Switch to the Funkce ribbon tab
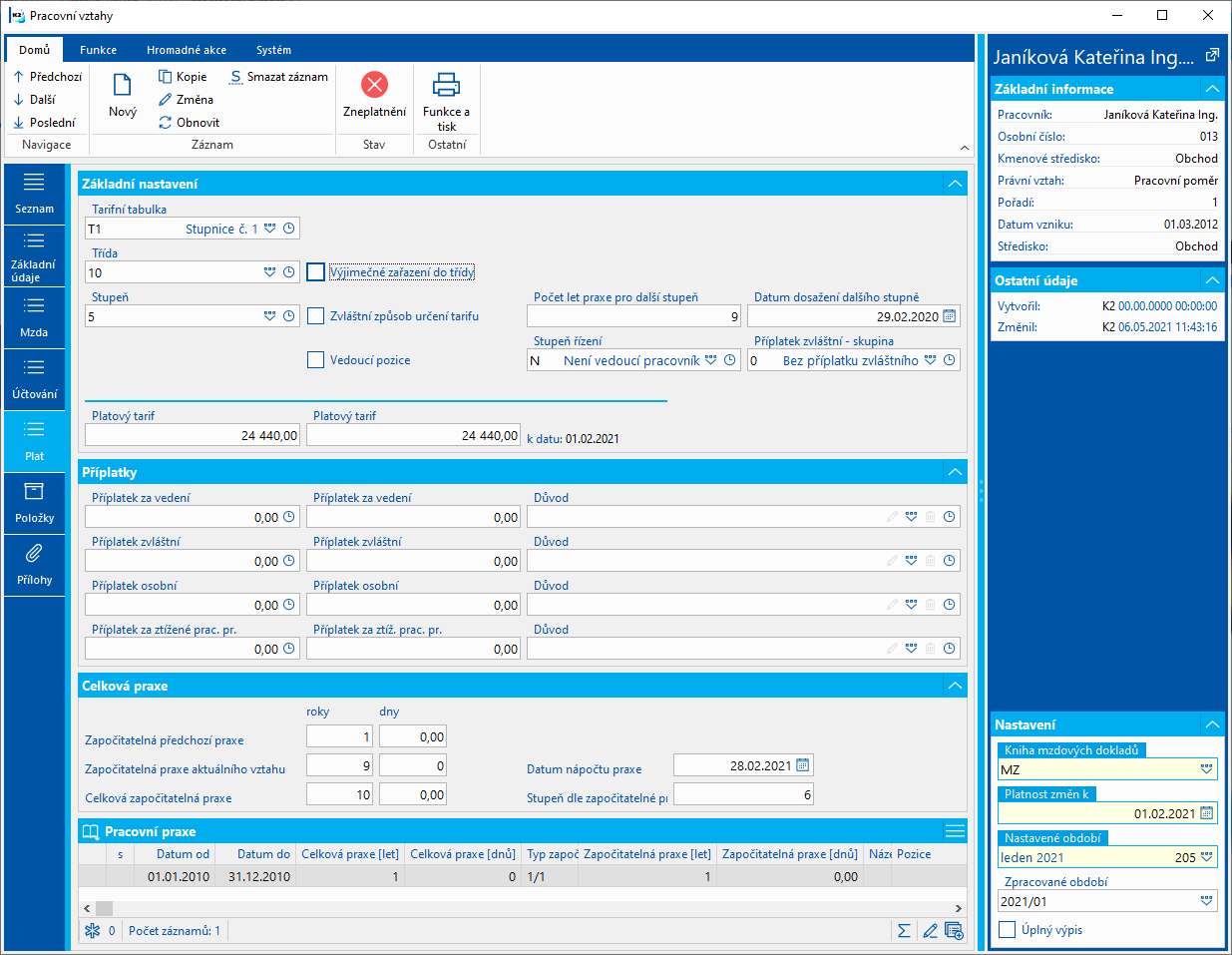 [98, 50]
